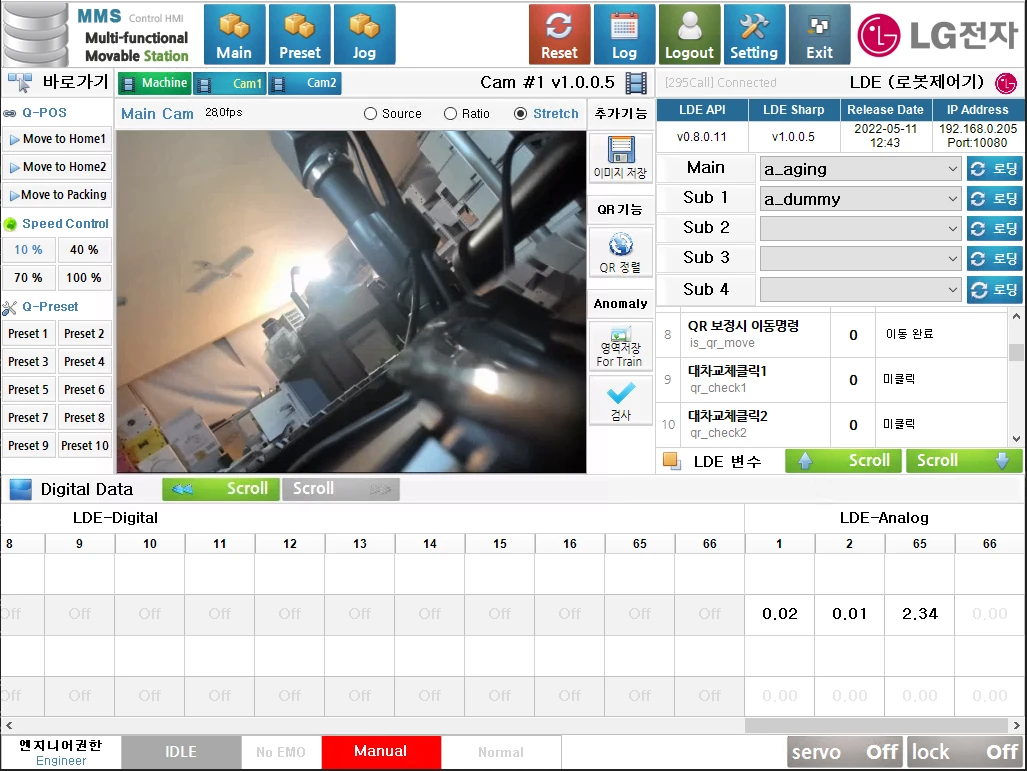Click the 검사 checkmark inspection icon

(620, 400)
